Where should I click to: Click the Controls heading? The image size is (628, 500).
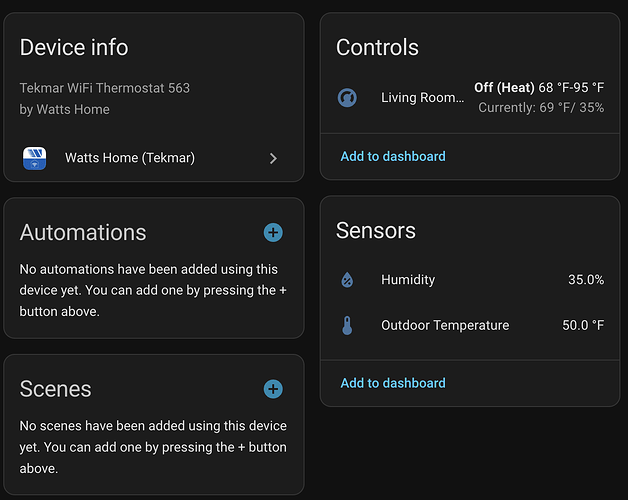(x=377, y=47)
